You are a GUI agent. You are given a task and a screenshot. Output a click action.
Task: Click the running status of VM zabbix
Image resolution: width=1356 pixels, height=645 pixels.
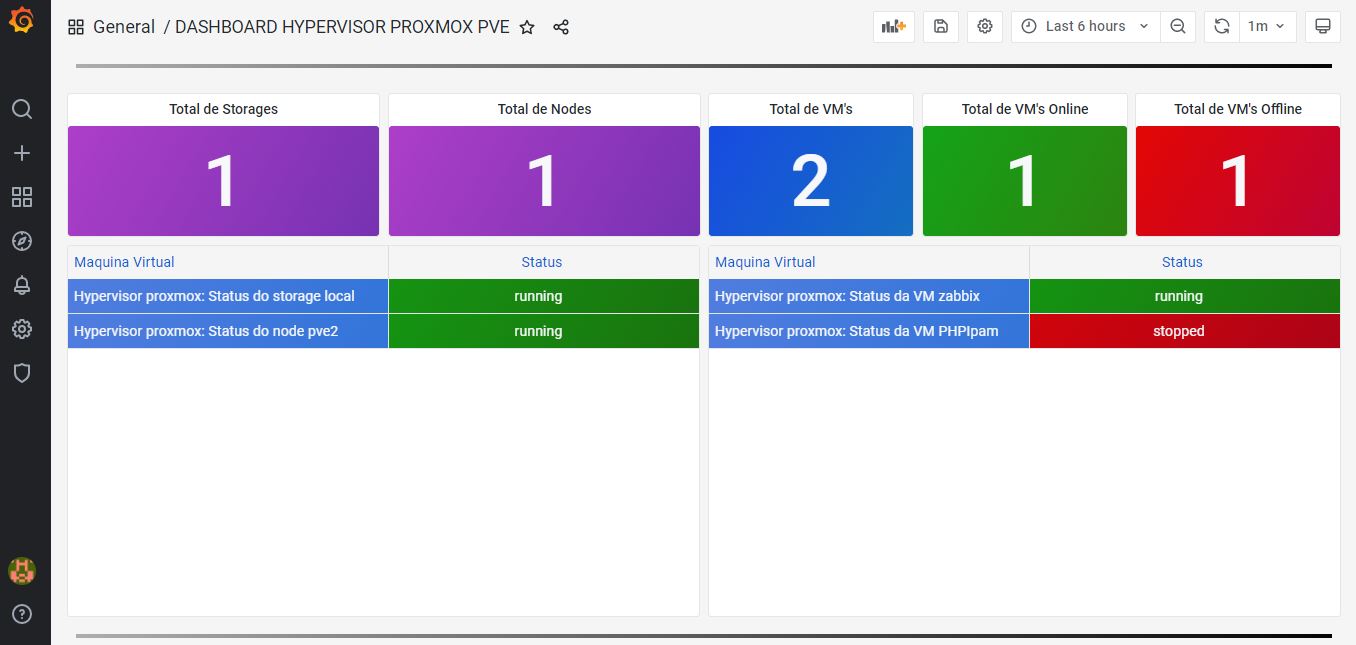[x=1185, y=296]
